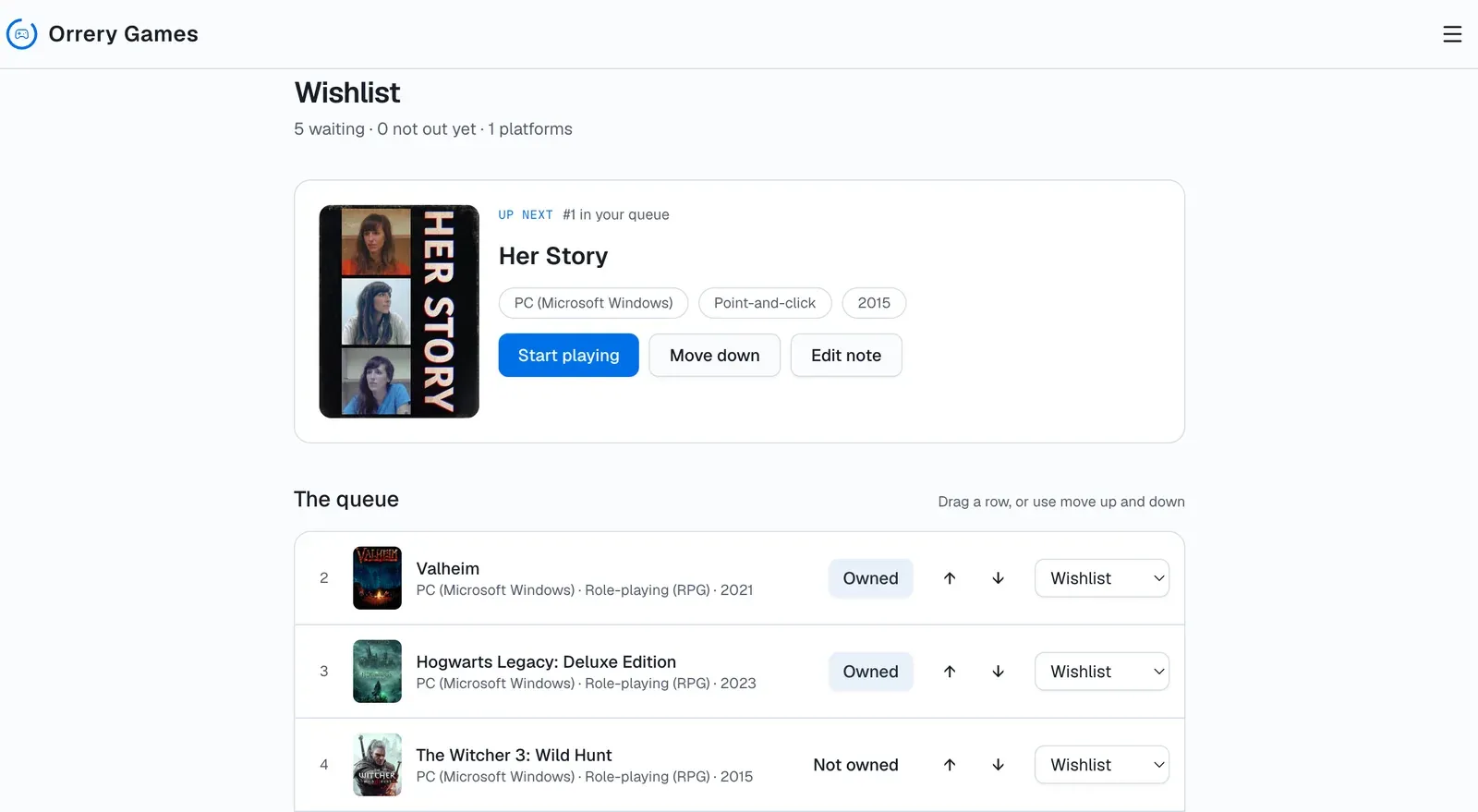The width and height of the screenshot is (1478, 812).
Task: Click The Witcher 3 cover thumbnail
Action: click(x=377, y=765)
